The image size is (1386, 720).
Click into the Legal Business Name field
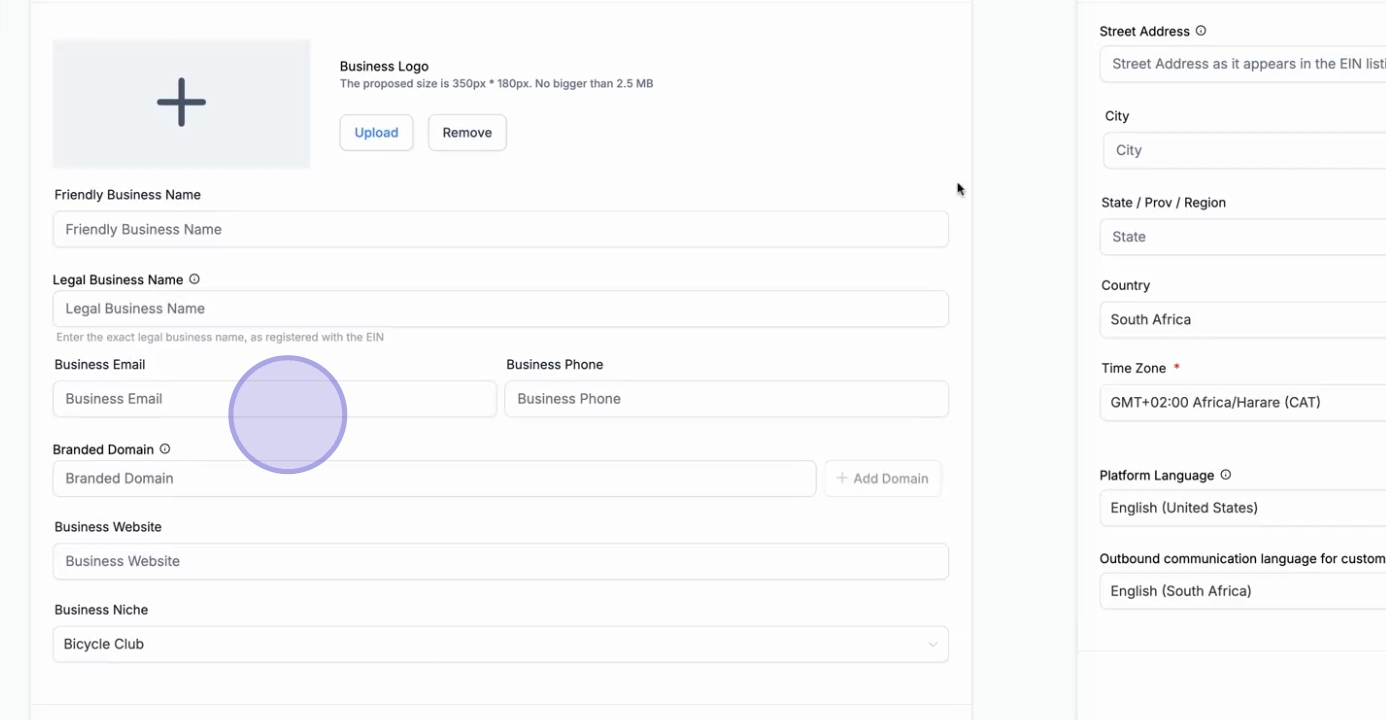[500, 309]
